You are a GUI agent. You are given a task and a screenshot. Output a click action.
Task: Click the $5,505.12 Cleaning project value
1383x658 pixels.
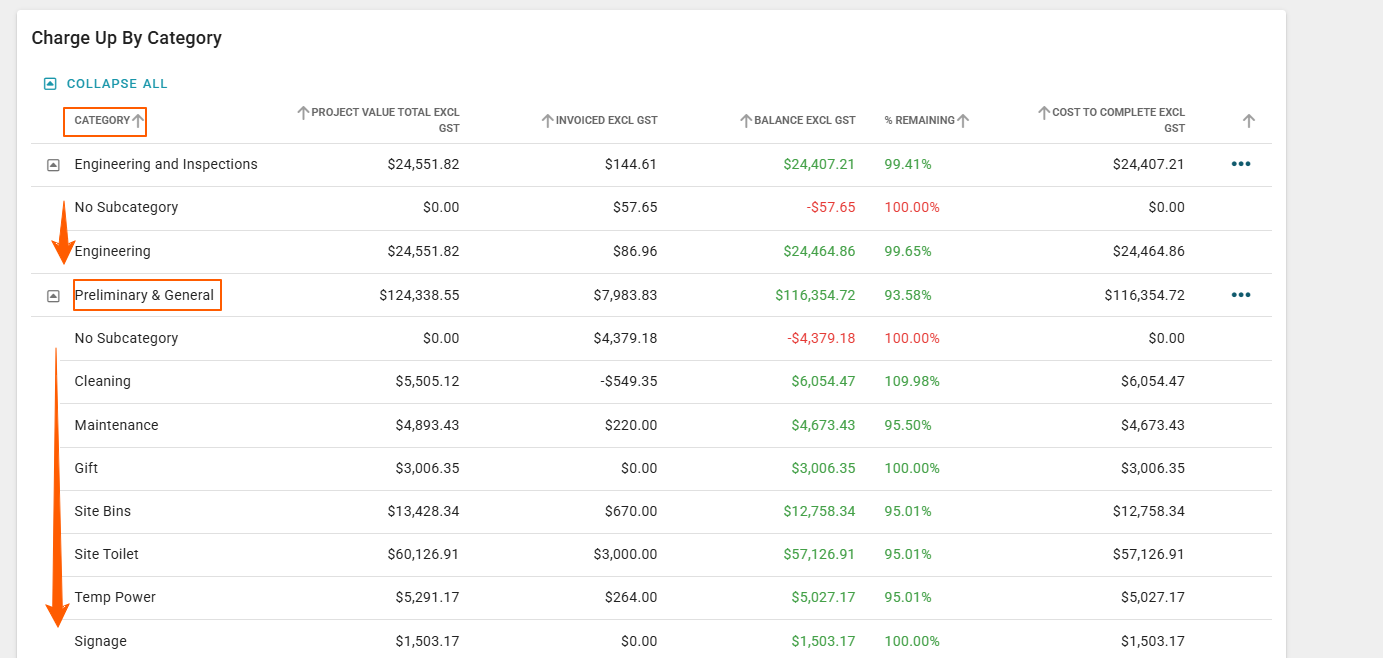(427, 381)
